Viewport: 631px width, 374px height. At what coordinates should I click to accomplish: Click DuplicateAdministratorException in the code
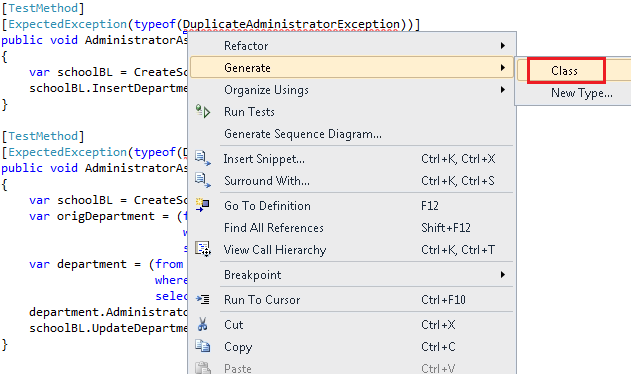[x=291, y=24]
